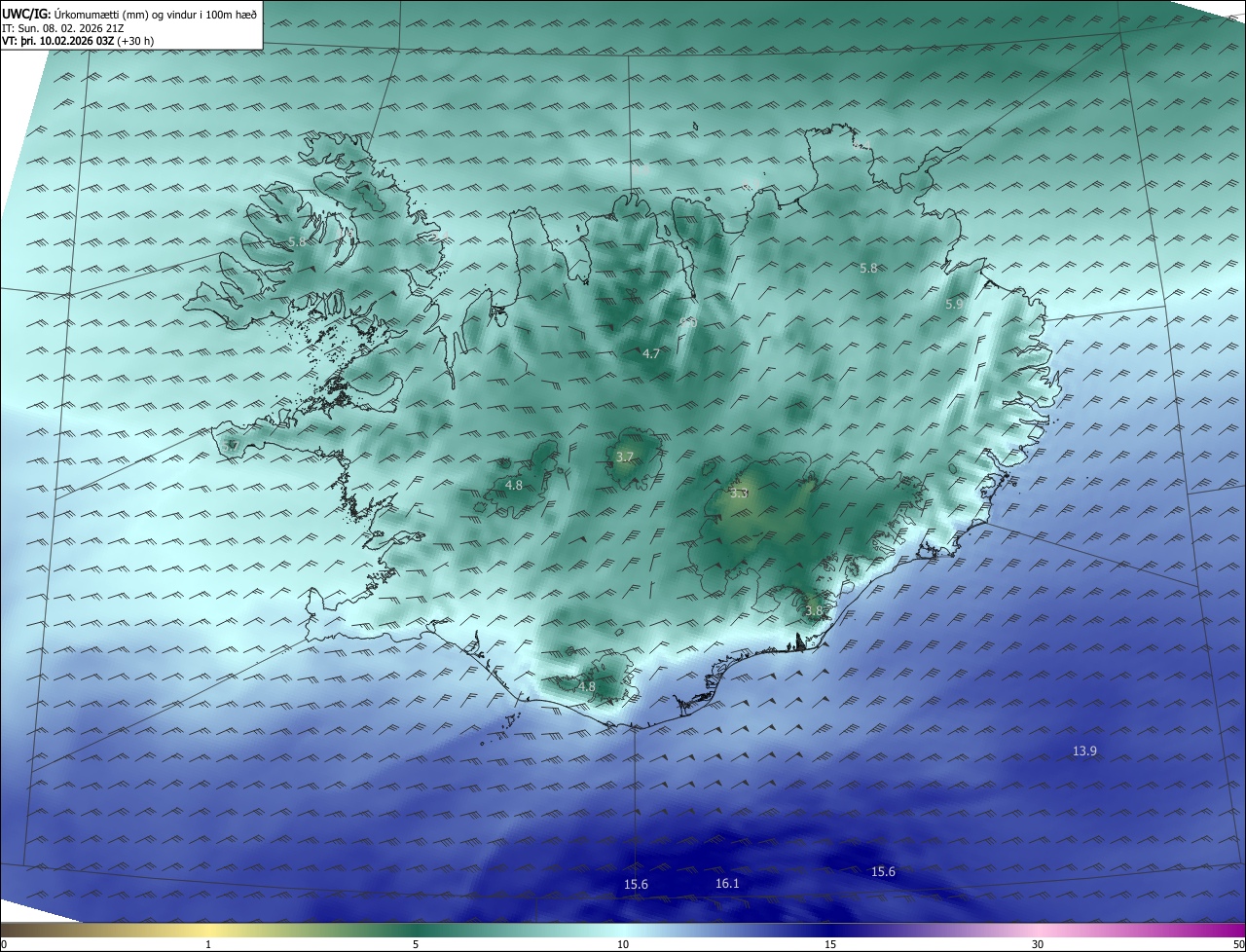Click the 5.8 value over the Westfjords
Image resolution: width=1246 pixels, height=952 pixels.
tap(297, 241)
